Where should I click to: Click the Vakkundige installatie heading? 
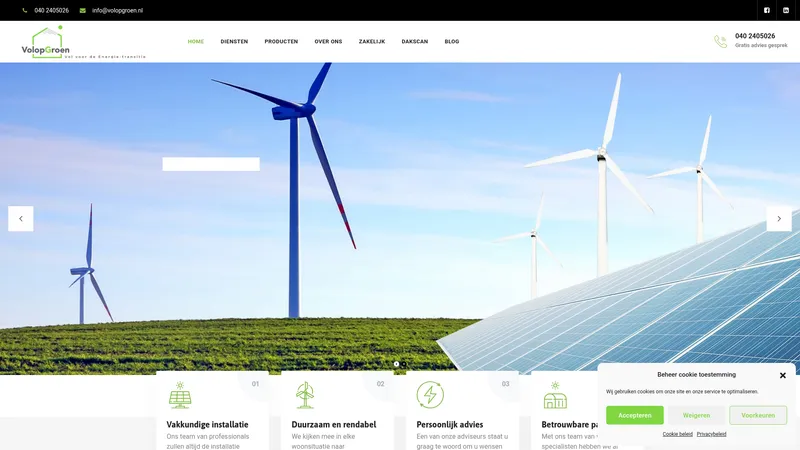click(207, 424)
